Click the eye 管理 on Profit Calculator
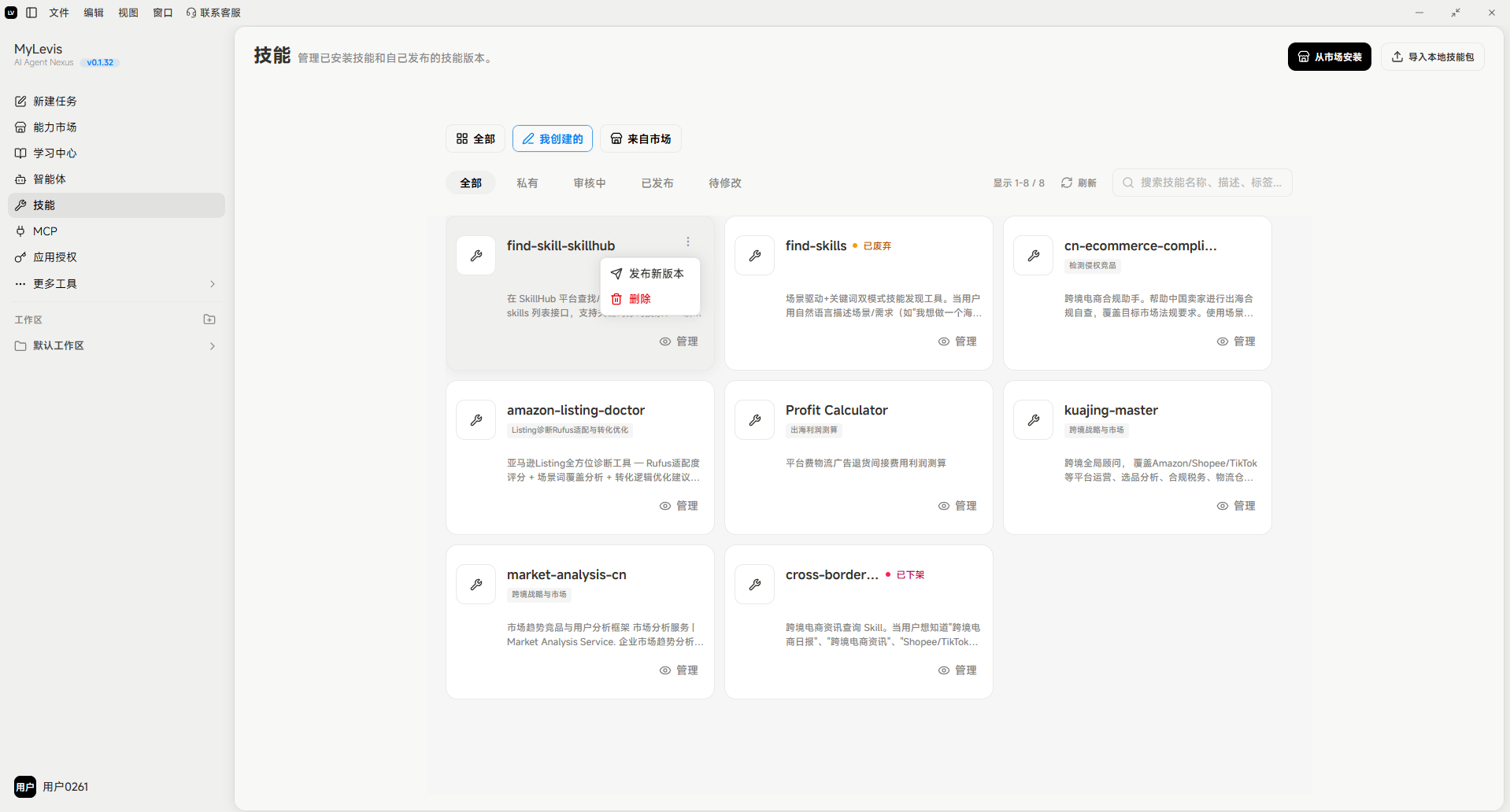The width and height of the screenshot is (1510, 812). (957, 506)
